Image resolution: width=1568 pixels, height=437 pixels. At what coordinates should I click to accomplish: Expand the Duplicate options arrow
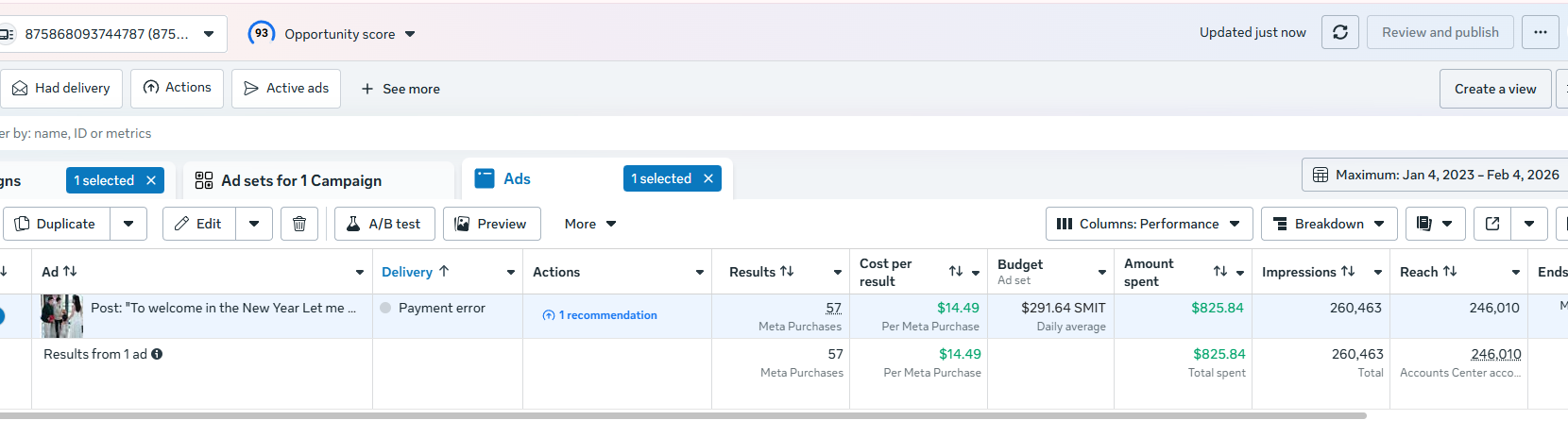pyautogui.click(x=128, y=224)
